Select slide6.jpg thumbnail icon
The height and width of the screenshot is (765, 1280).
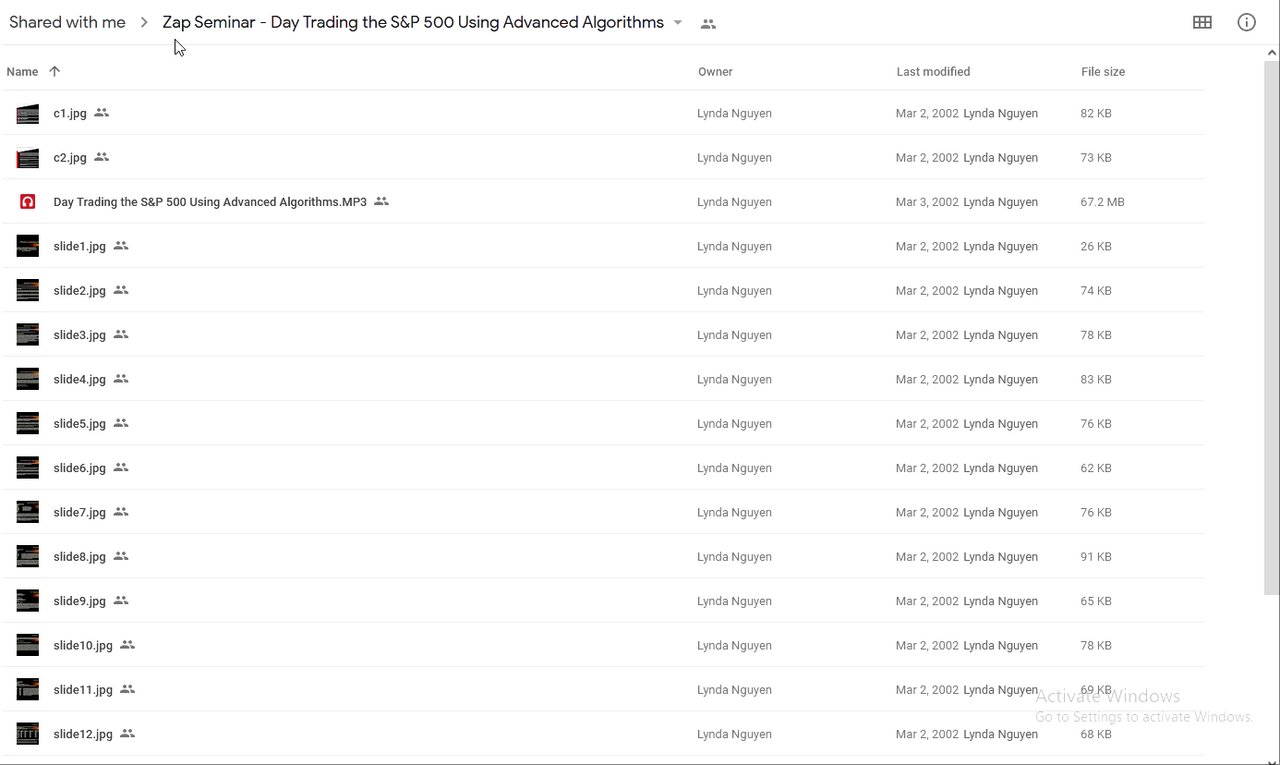tap(28, 468)
